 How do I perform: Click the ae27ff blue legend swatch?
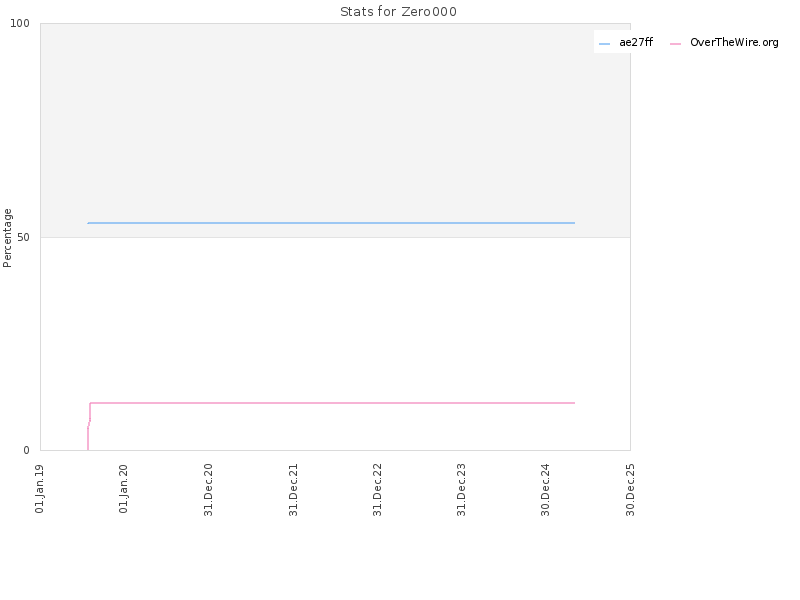[x=604, y=44]
